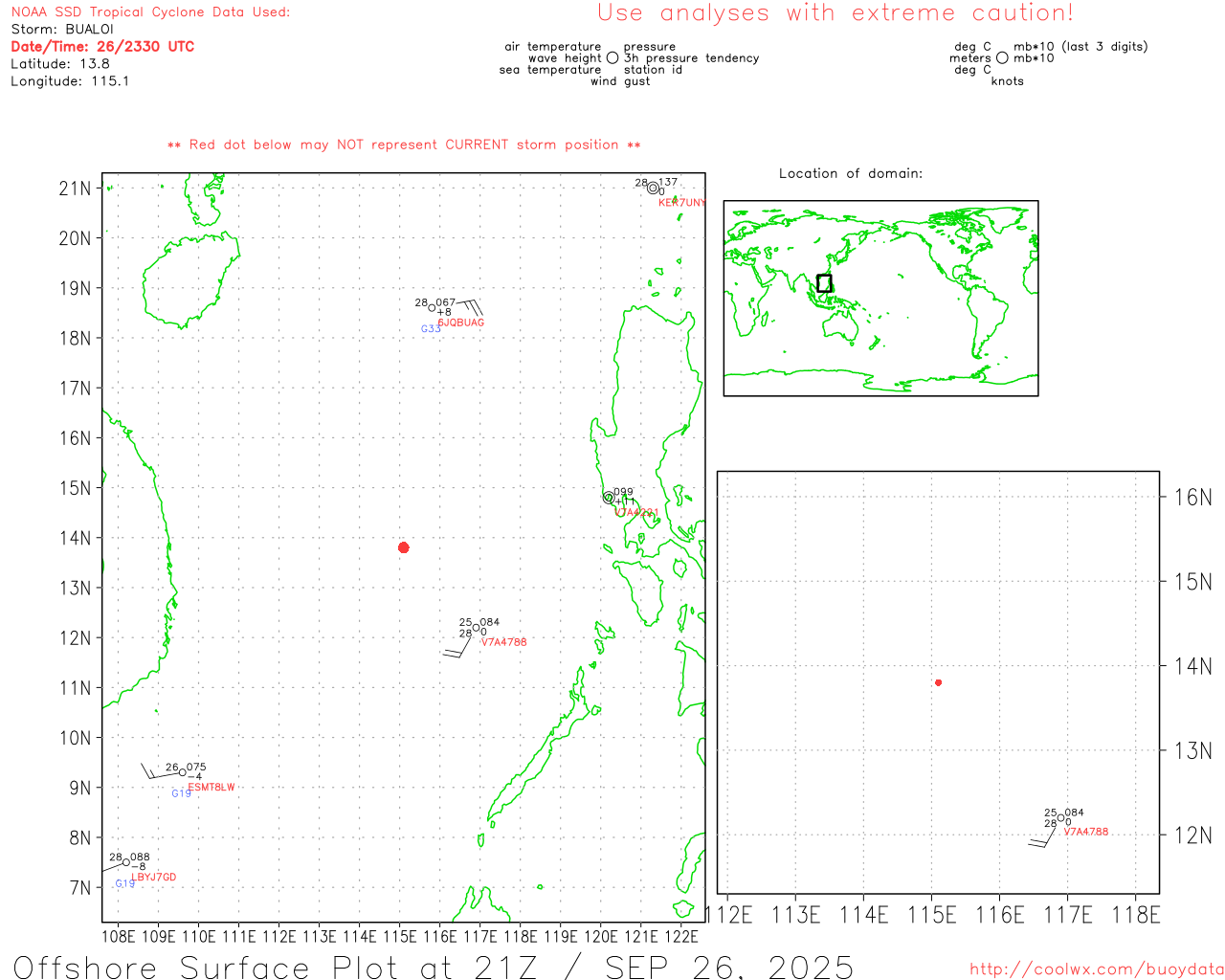
Task: Click the red station ID 'SJQBUAG'
Action: [x=461, y=323]
